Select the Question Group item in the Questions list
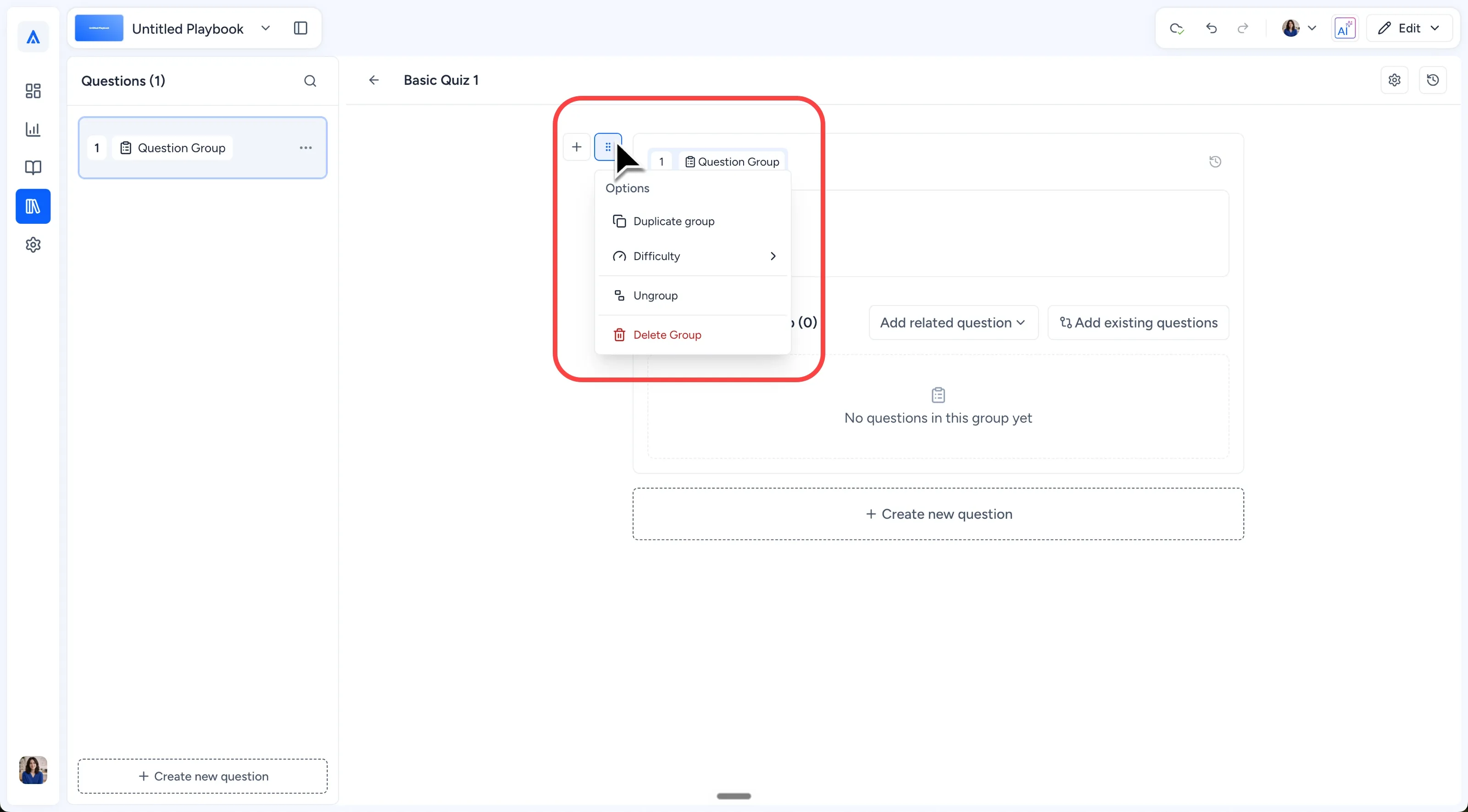1468x812 pixels. [x=203, y=148]
